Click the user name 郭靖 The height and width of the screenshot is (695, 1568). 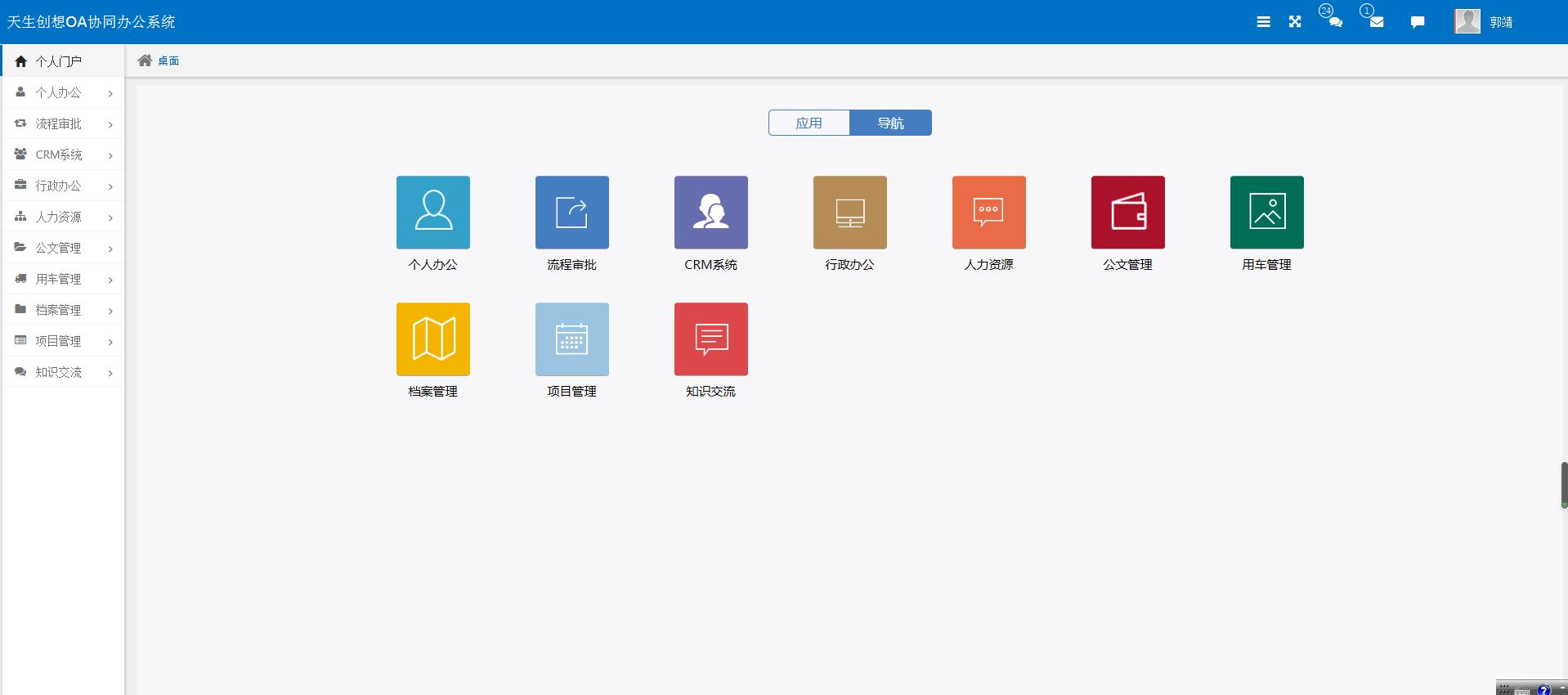1501,22
